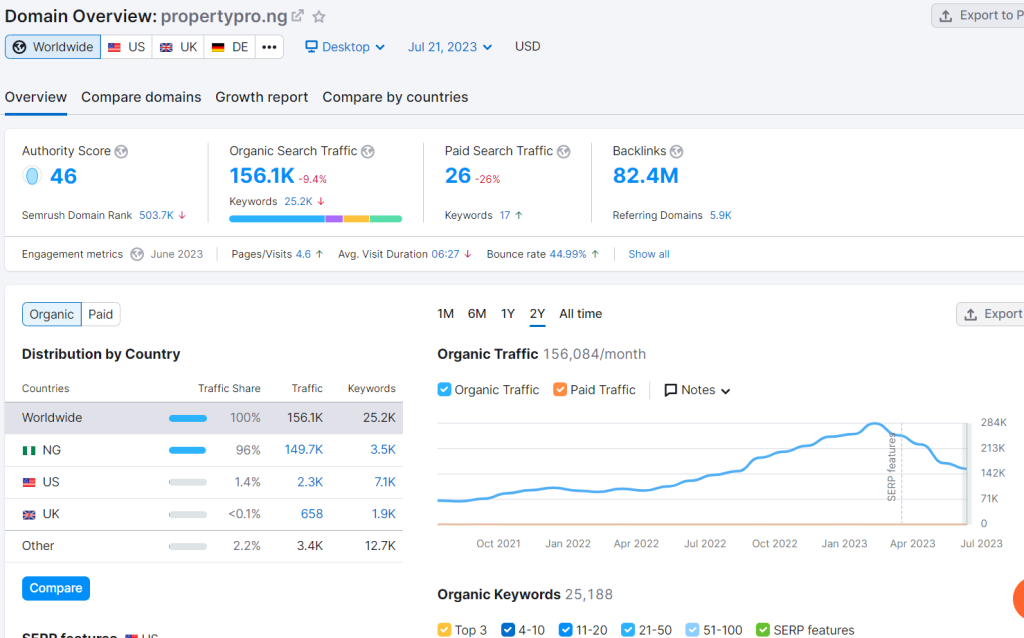
Task: Click the NG flag in country table
Action: (x=29, y=451)
